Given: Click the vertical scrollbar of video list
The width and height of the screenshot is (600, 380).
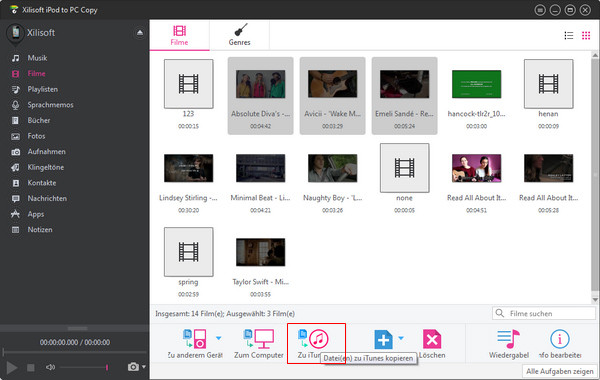Looking at the screenshot, I should [x=595, y=174].
